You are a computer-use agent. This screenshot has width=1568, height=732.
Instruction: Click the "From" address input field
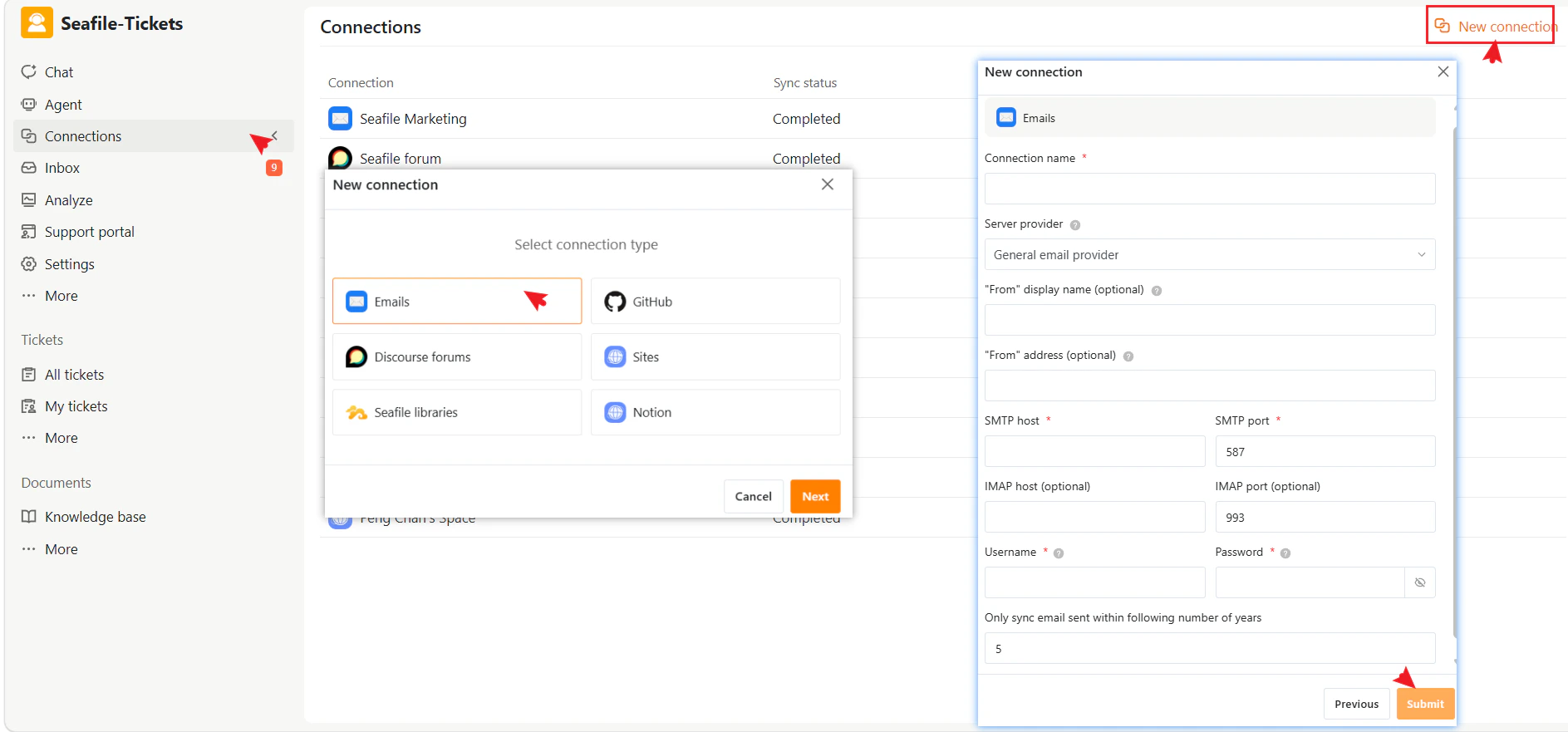(1210, 386)
